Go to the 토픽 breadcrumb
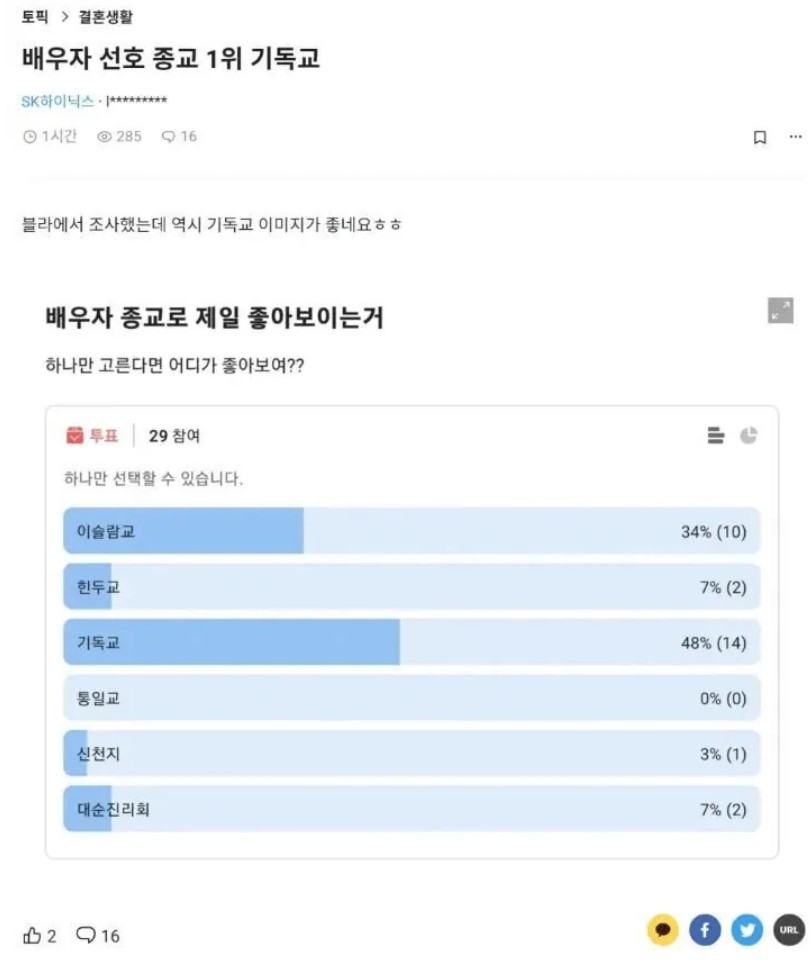 (x=35, y=17)
